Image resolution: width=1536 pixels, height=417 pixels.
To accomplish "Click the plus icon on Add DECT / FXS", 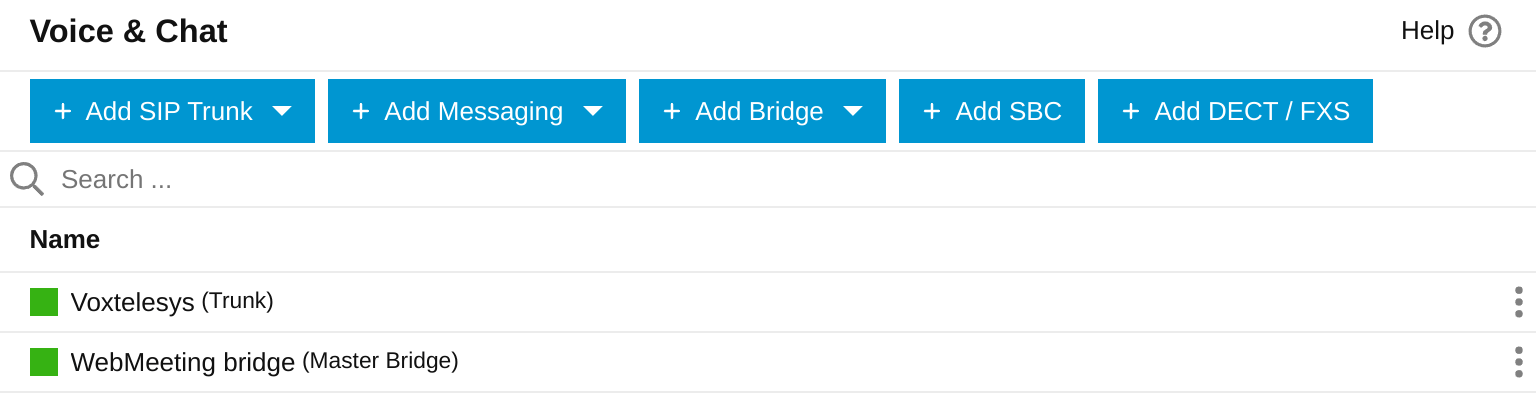I will click(x=1130, y=111).
